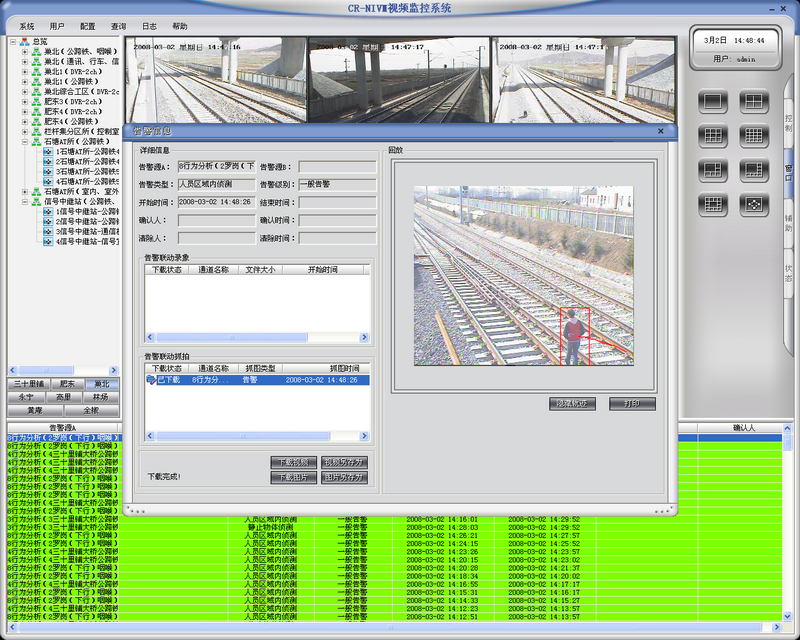Switch to nine-window grid layout
The height and width of the screenshot is (640, 800).
pyautogui.click(x=712, y=136)
